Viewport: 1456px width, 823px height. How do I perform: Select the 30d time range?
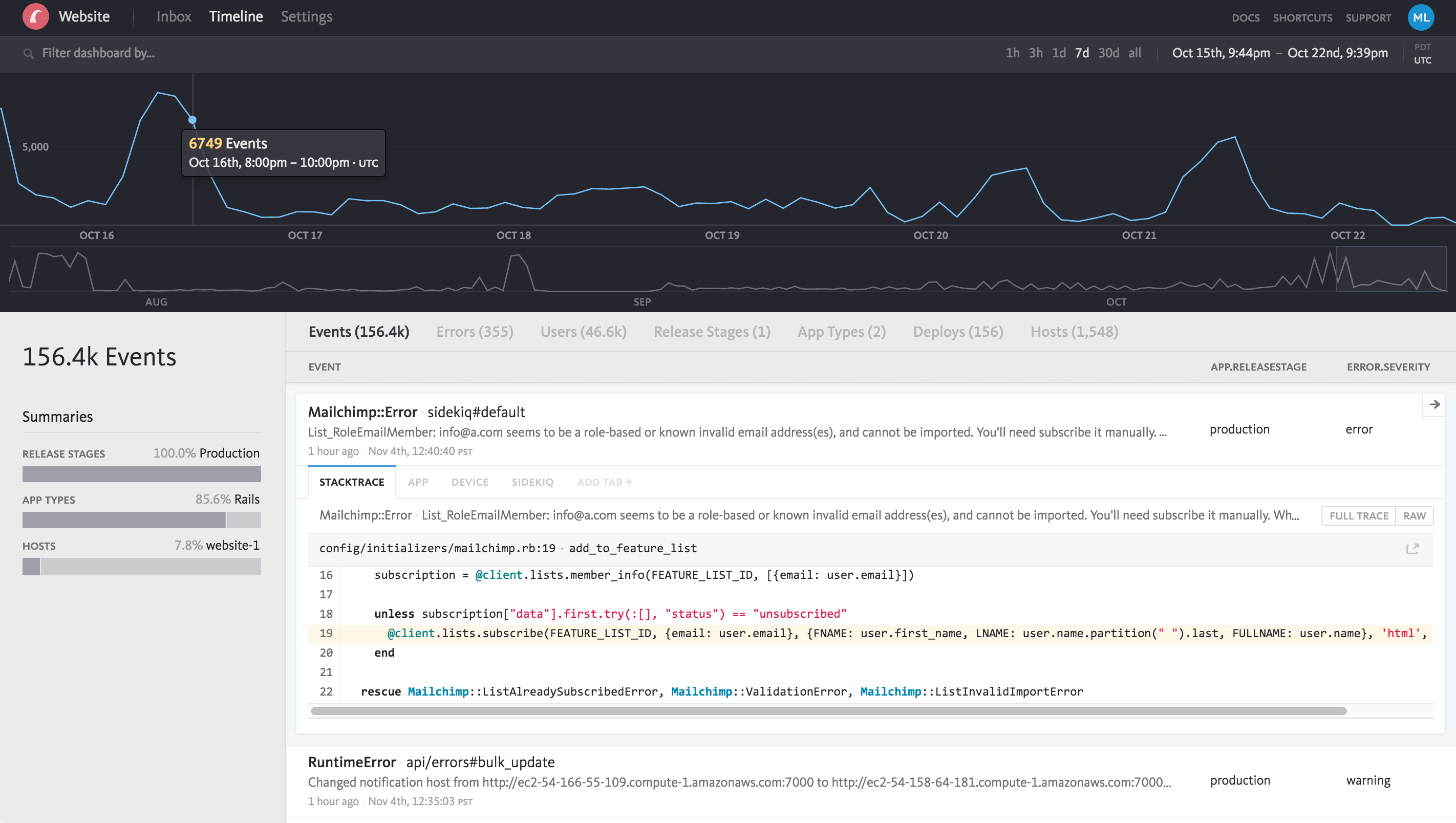1108,53
